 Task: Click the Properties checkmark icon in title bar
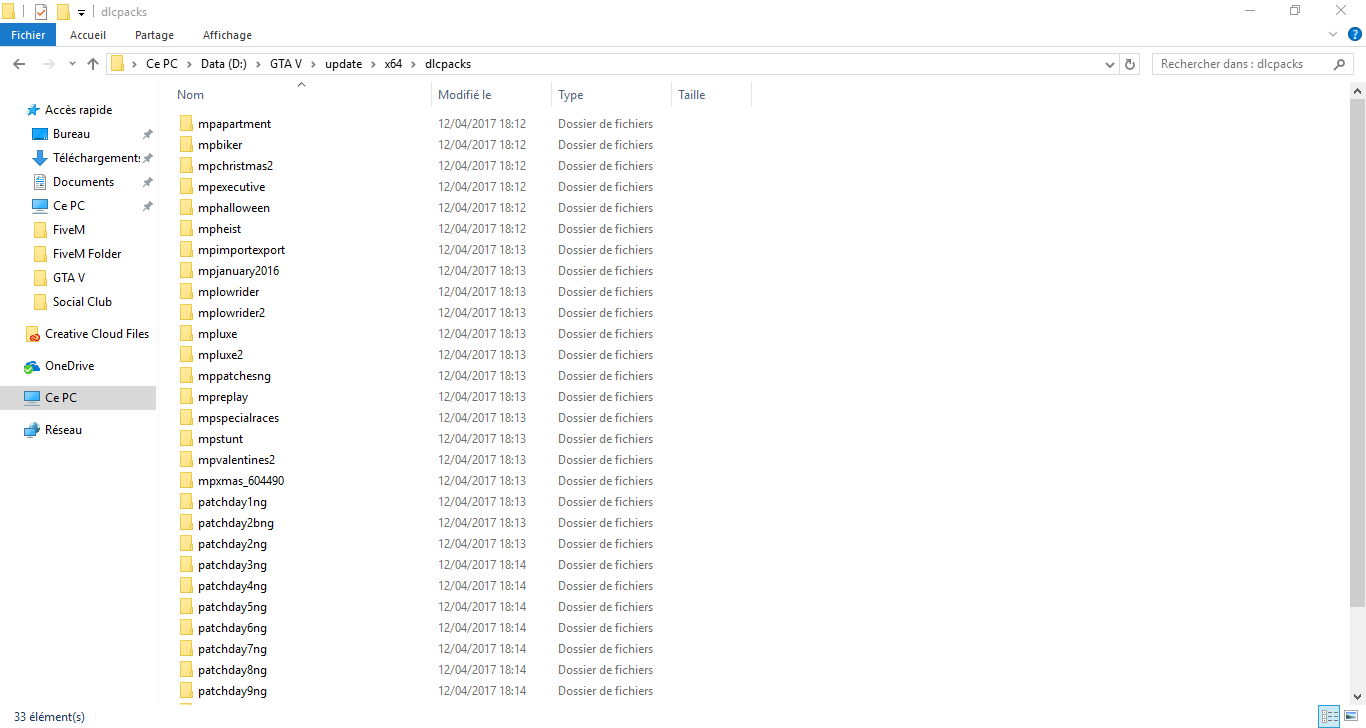(x=41, y=12)
